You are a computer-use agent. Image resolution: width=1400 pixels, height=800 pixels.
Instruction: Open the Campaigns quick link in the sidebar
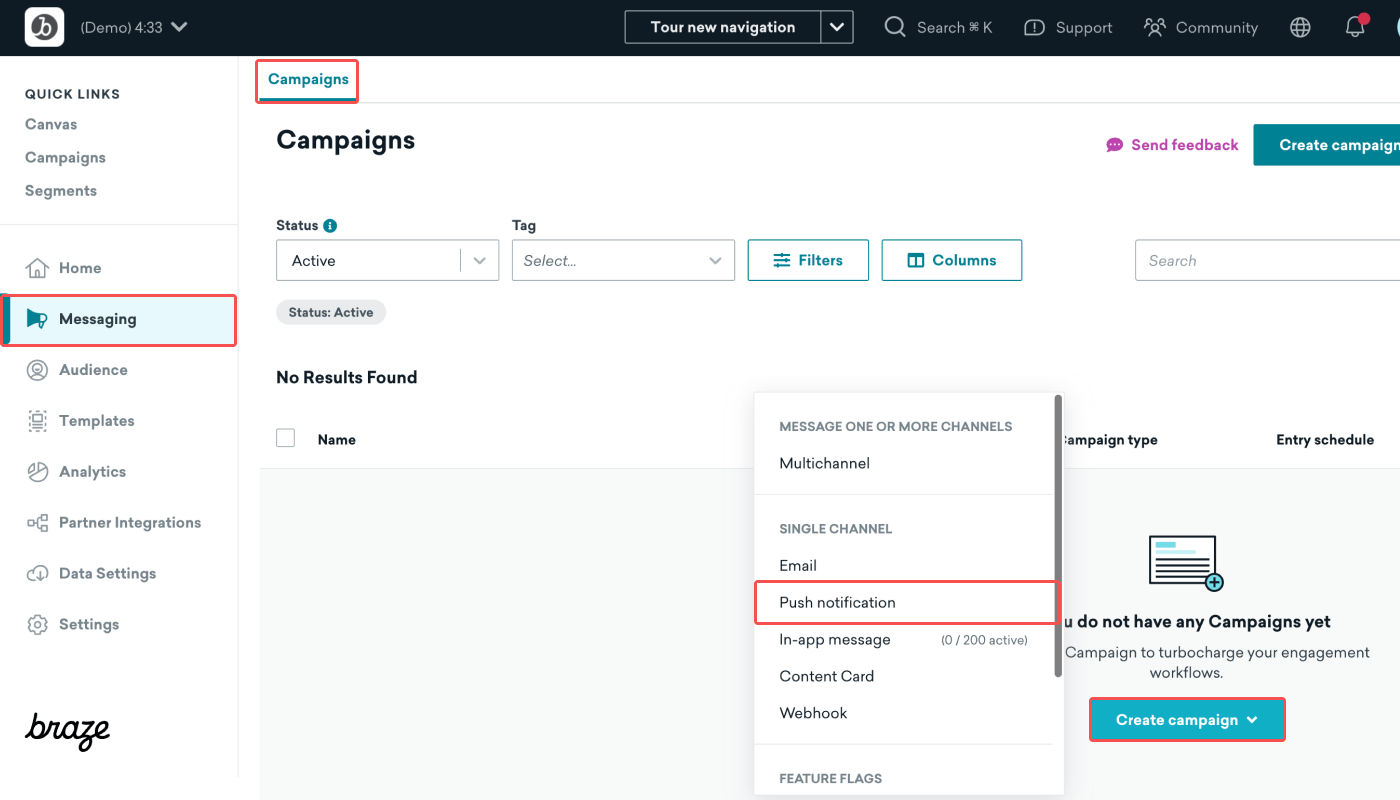click(65, 157)
